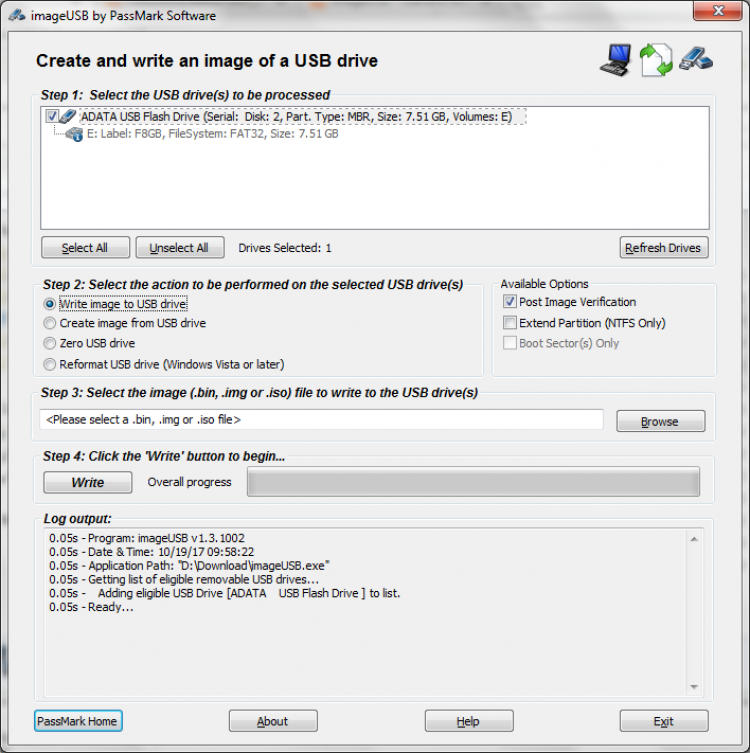The width and height of the screenshot is (750, 753).
Task: Click the Unselect All button
Action: tap(180, 247)
